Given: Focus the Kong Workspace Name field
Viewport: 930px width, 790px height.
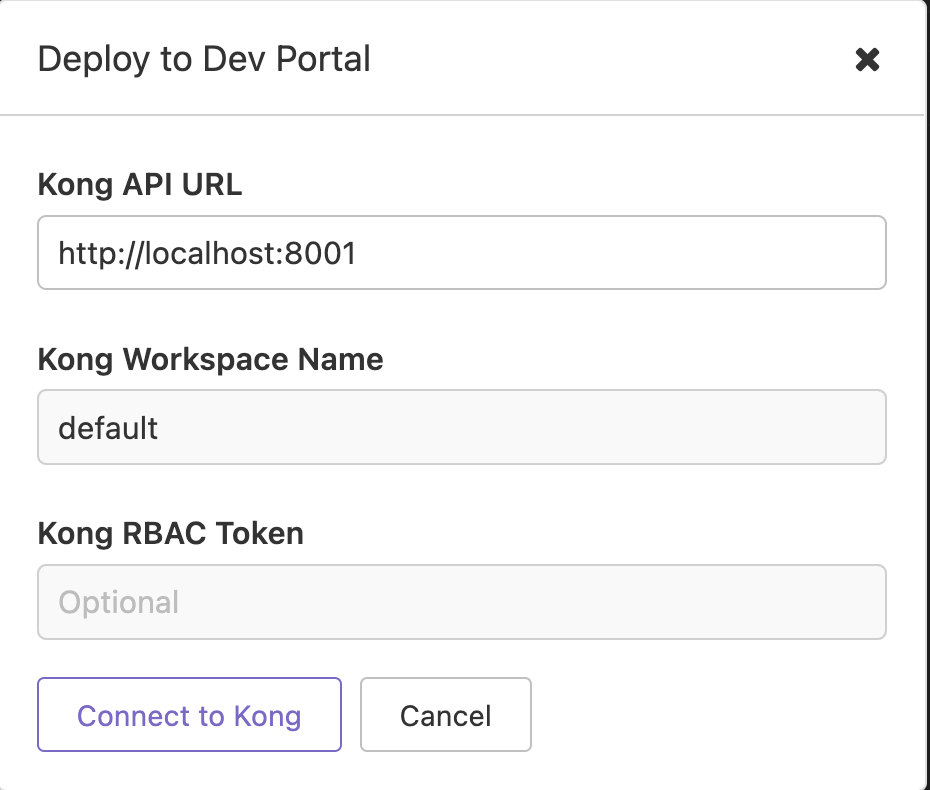Looking at the screenshot, I should [462, 427].
